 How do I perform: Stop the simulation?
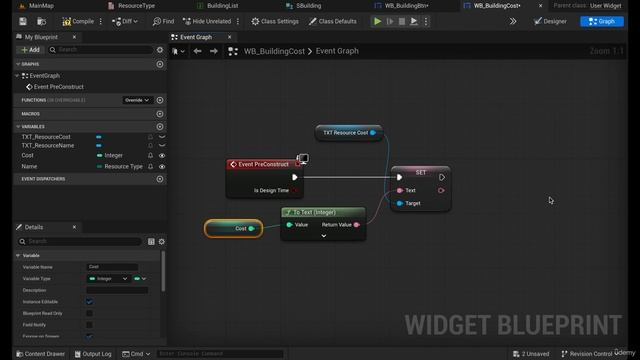[x=402, y=21]
